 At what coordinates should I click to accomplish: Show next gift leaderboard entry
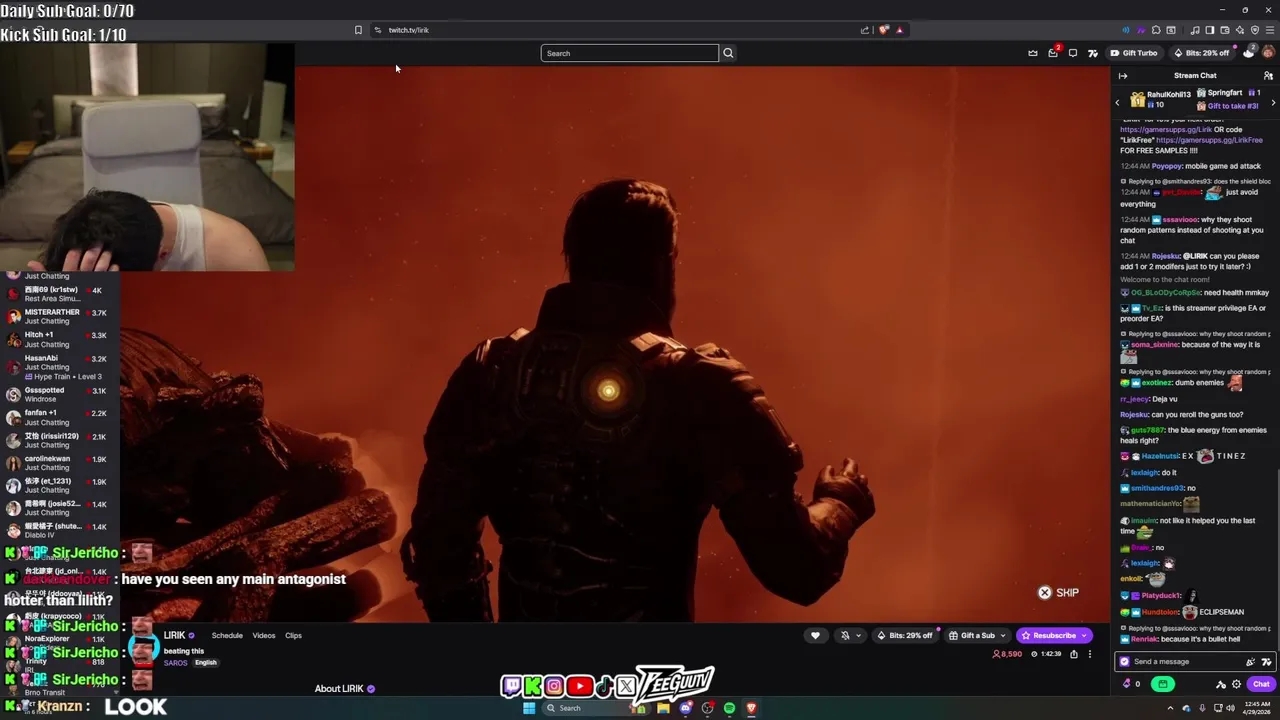1273,103
